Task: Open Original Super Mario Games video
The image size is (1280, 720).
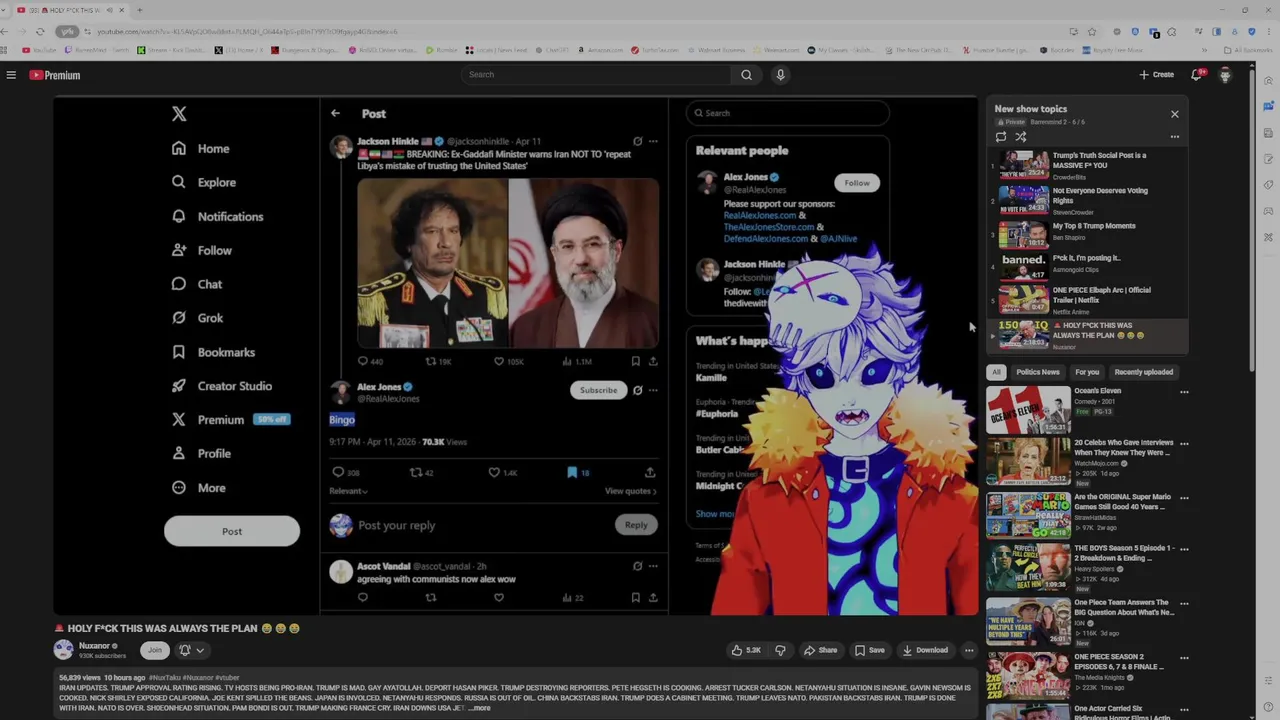Action: click(x=1028, y=516)
